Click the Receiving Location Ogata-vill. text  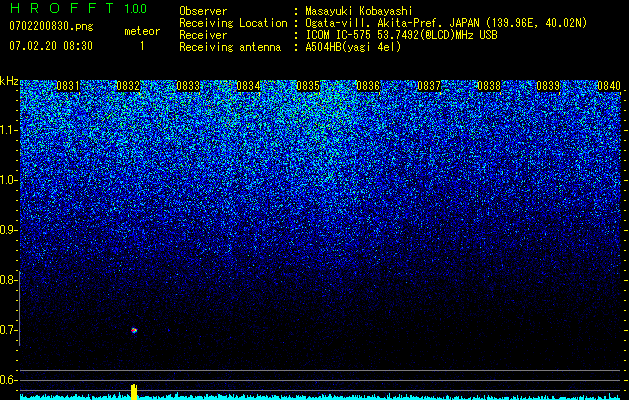click(446, 23)
